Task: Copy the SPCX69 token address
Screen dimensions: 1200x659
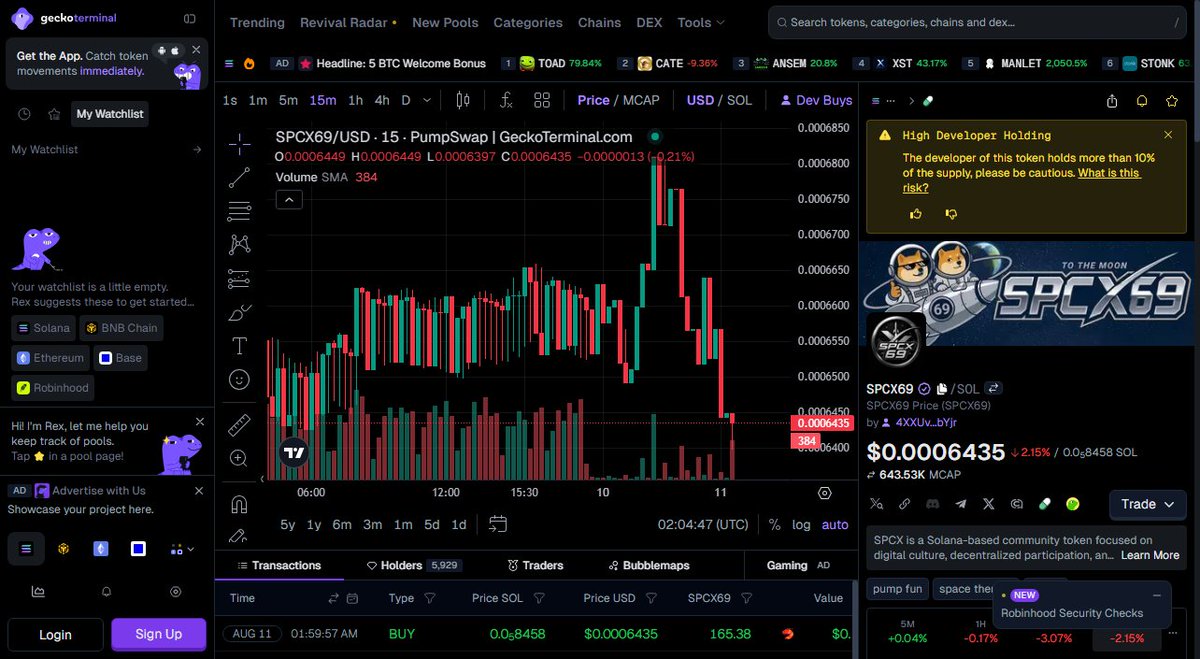Action: click(x=942, y=388)
